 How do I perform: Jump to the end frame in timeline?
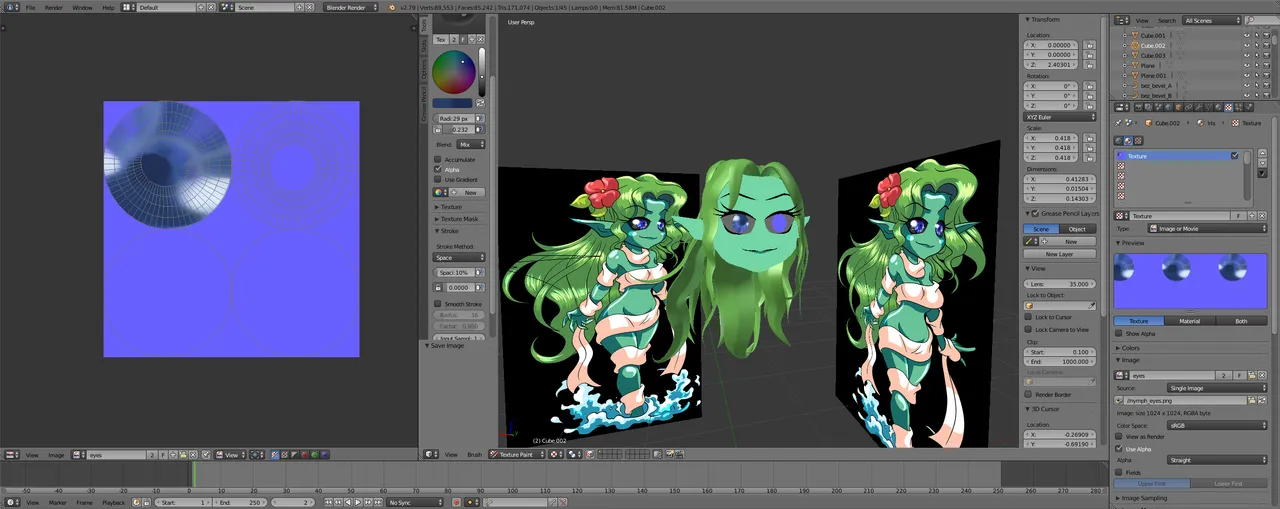[x=378, y=502]
